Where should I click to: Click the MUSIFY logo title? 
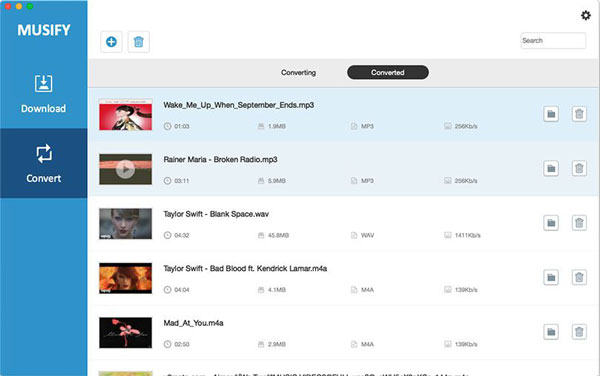click(44, 30)
